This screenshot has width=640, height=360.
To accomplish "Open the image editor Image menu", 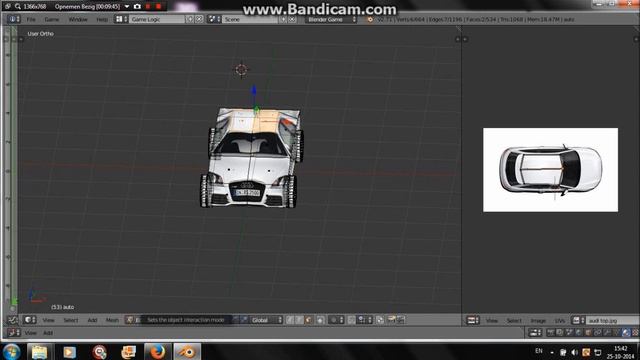I will click(x=538, y=321).
